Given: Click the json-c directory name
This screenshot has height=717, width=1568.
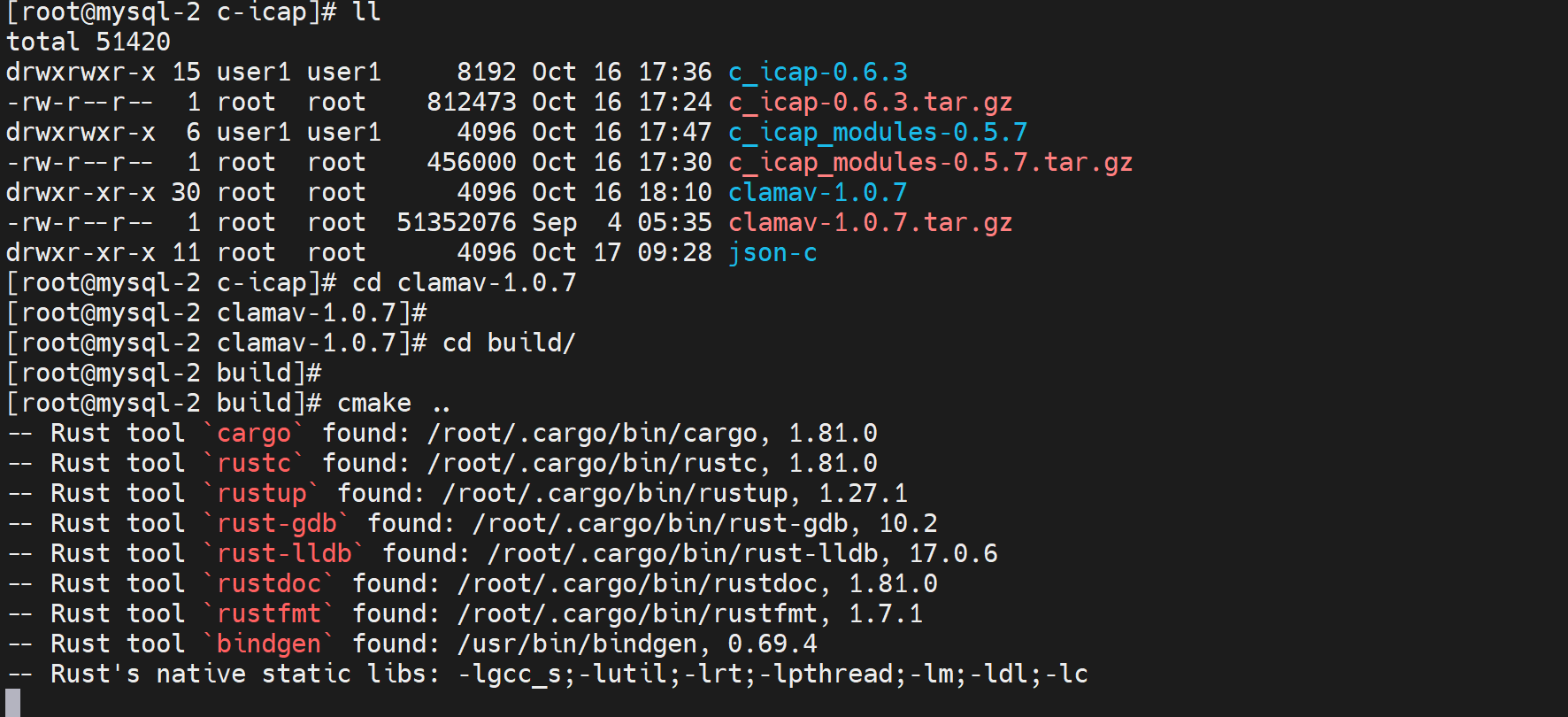Looking at the screenshot, I should (x=772, y=253).
